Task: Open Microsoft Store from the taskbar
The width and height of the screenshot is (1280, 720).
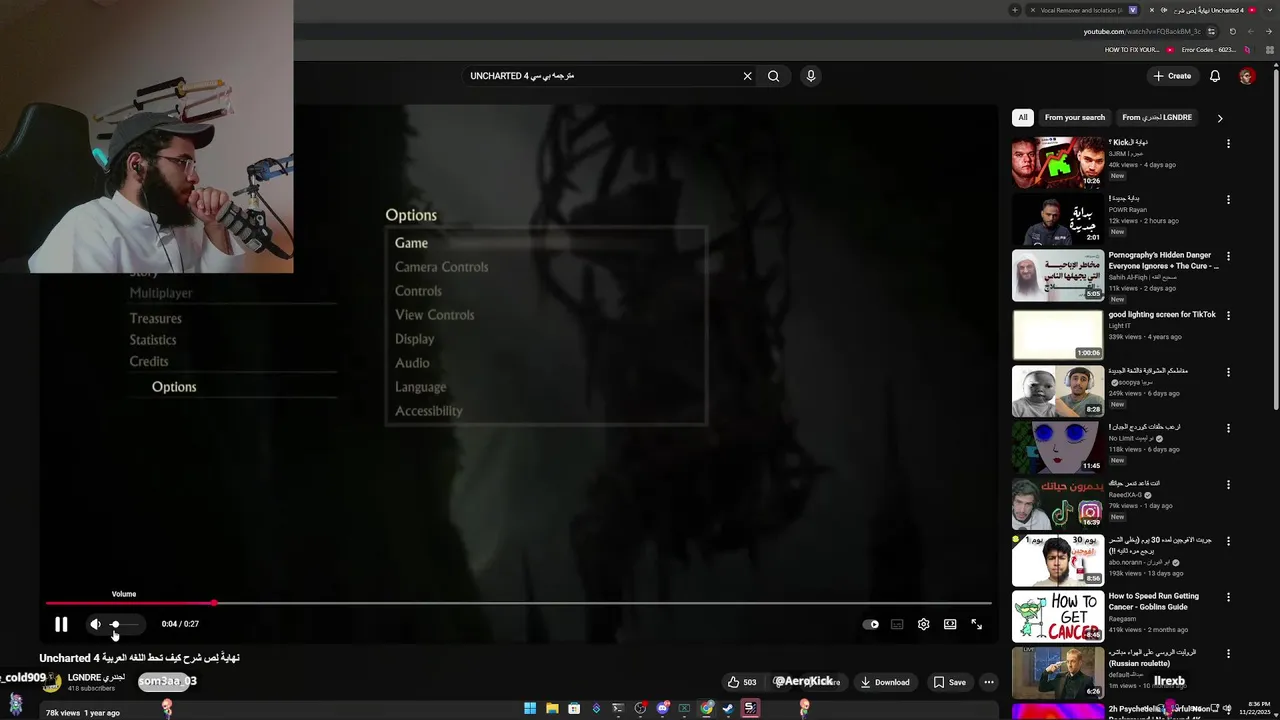Action: [574, 708]
